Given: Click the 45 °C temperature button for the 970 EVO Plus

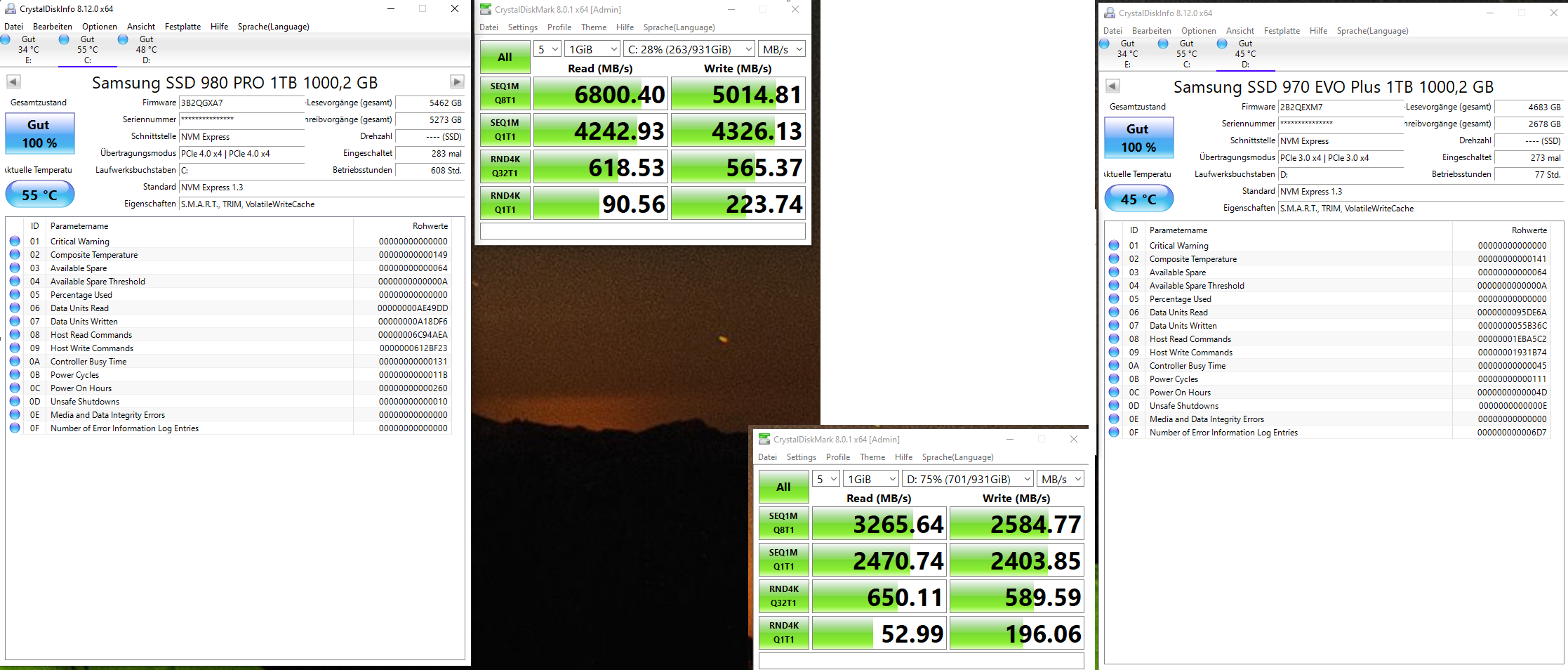Looking at the screenshot, I should [1139, 199].
